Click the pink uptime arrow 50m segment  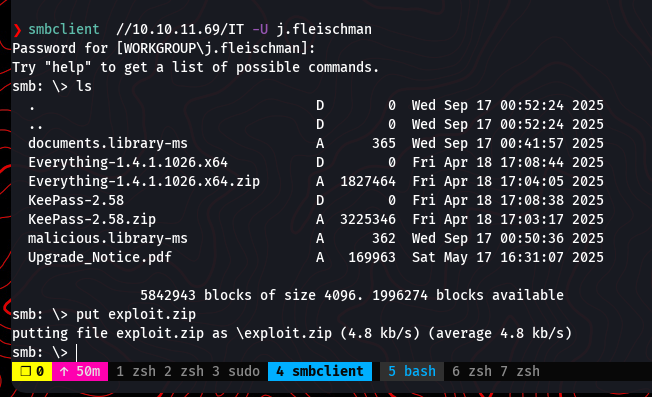click(80, 371)
